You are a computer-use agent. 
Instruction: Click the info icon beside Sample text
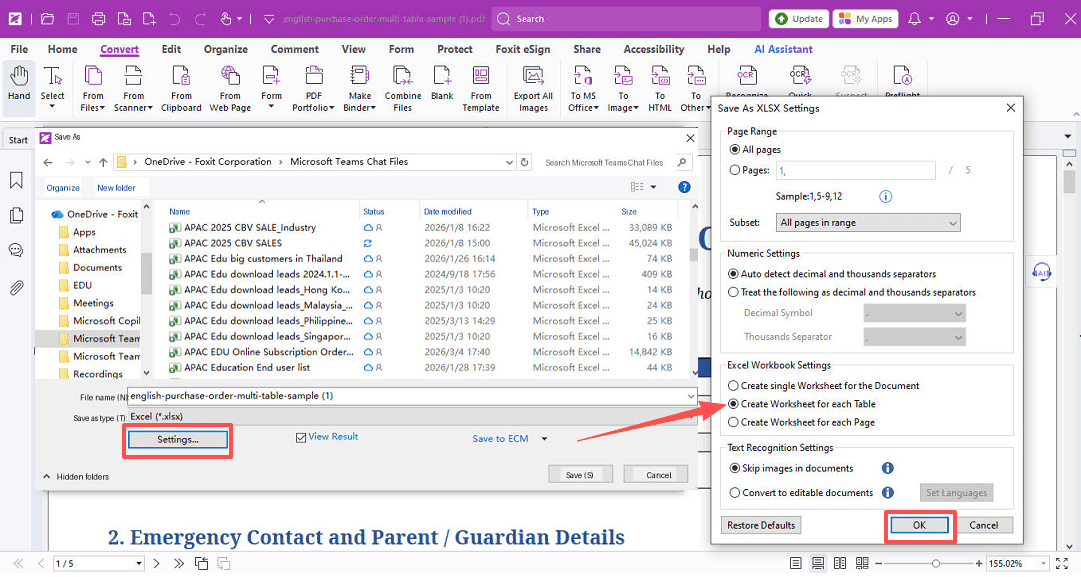[x=885, y=196]
